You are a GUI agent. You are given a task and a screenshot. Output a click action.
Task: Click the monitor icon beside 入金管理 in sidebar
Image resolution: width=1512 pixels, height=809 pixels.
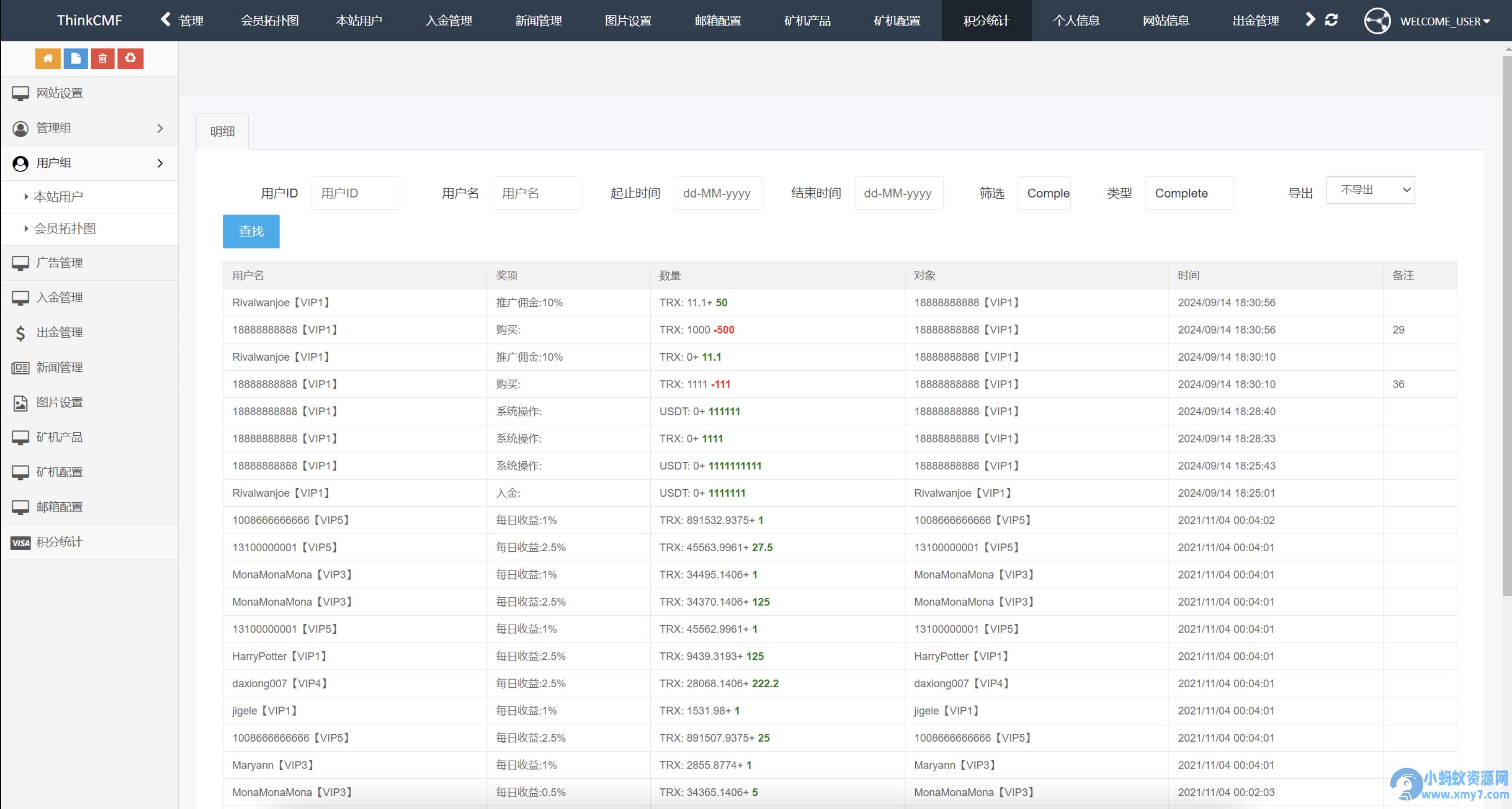21,298
